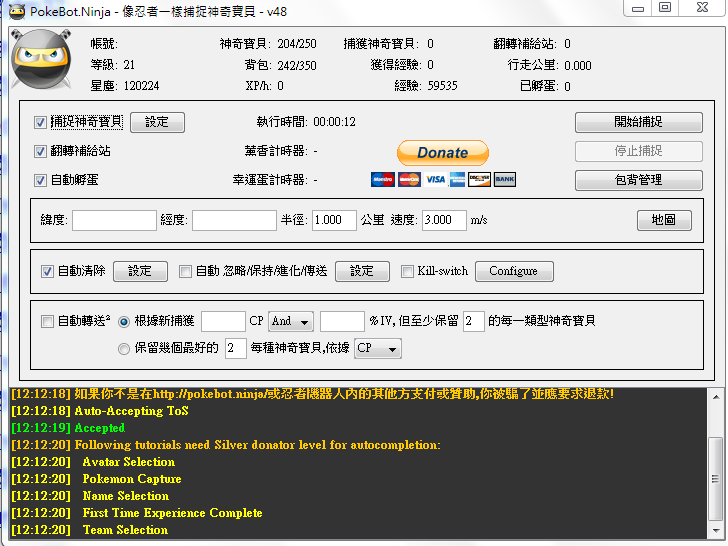728x546 pixels.
Task: Click the CP threshold input field
Action: click(223, 321)
